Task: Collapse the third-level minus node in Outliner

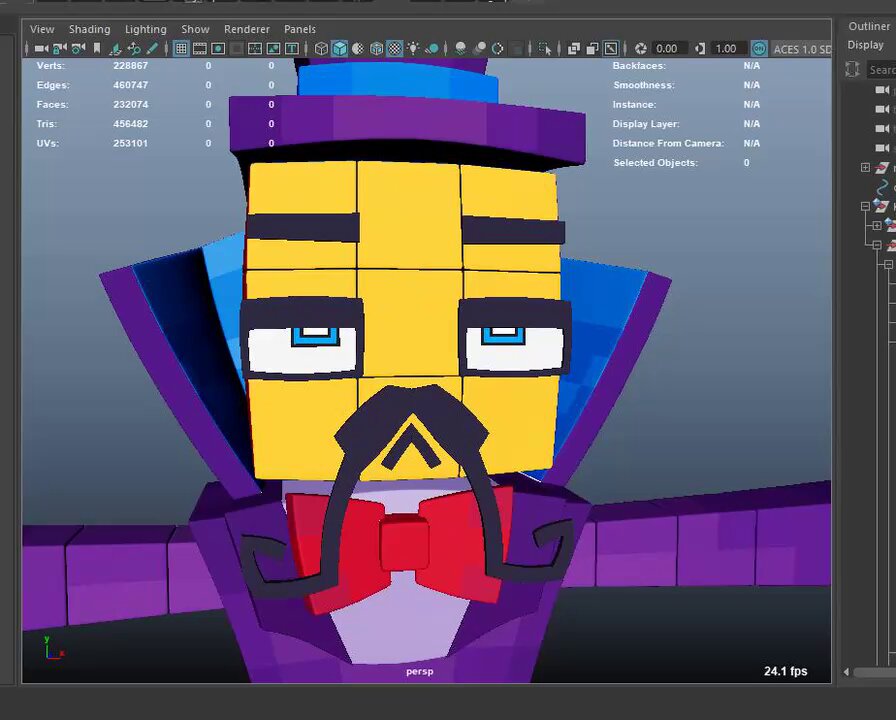Action: (x=888, y=265)
